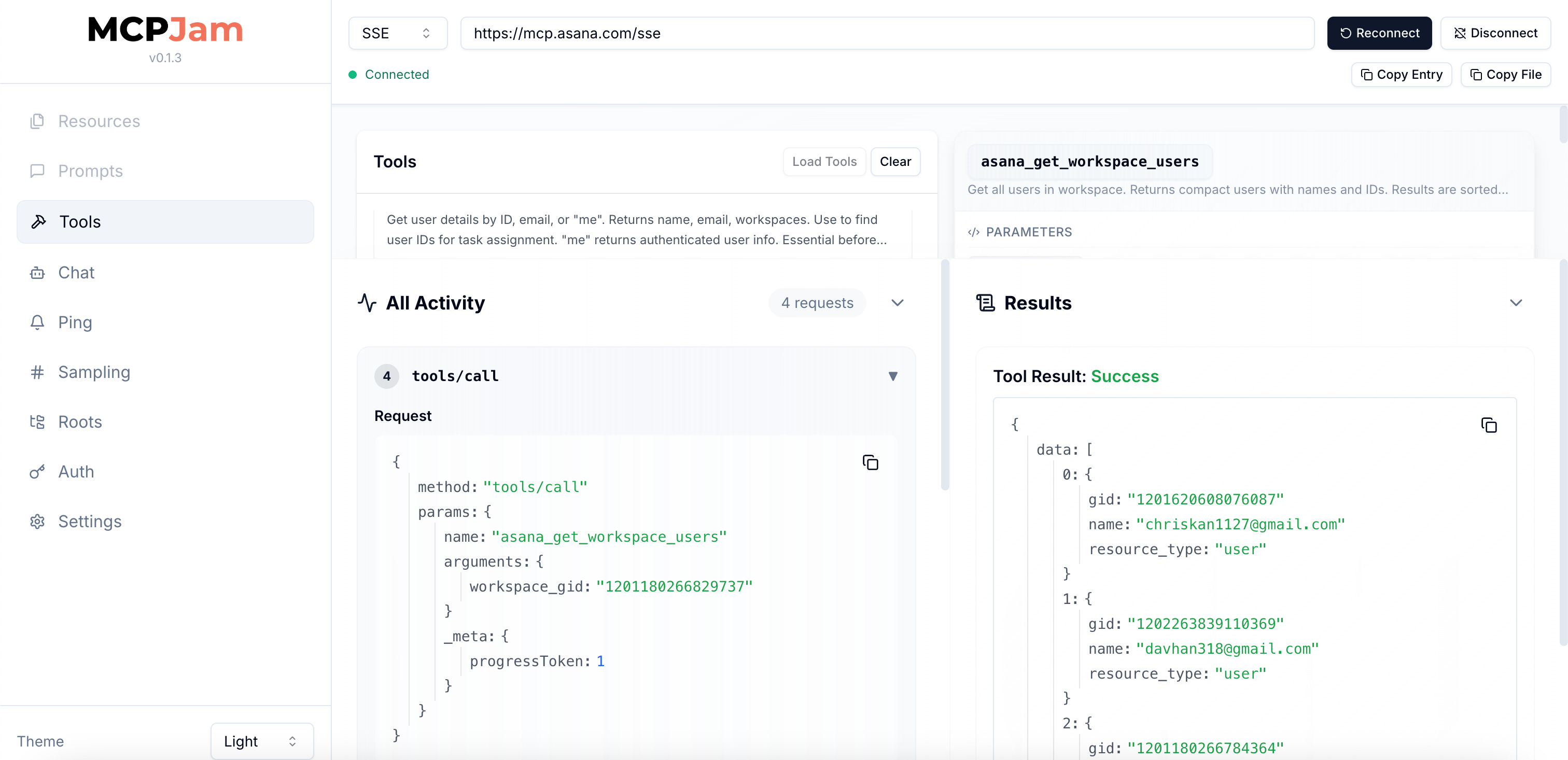Click the Ping bell icon
Viewport: 1568px width, 760px height.
point(37,322)
